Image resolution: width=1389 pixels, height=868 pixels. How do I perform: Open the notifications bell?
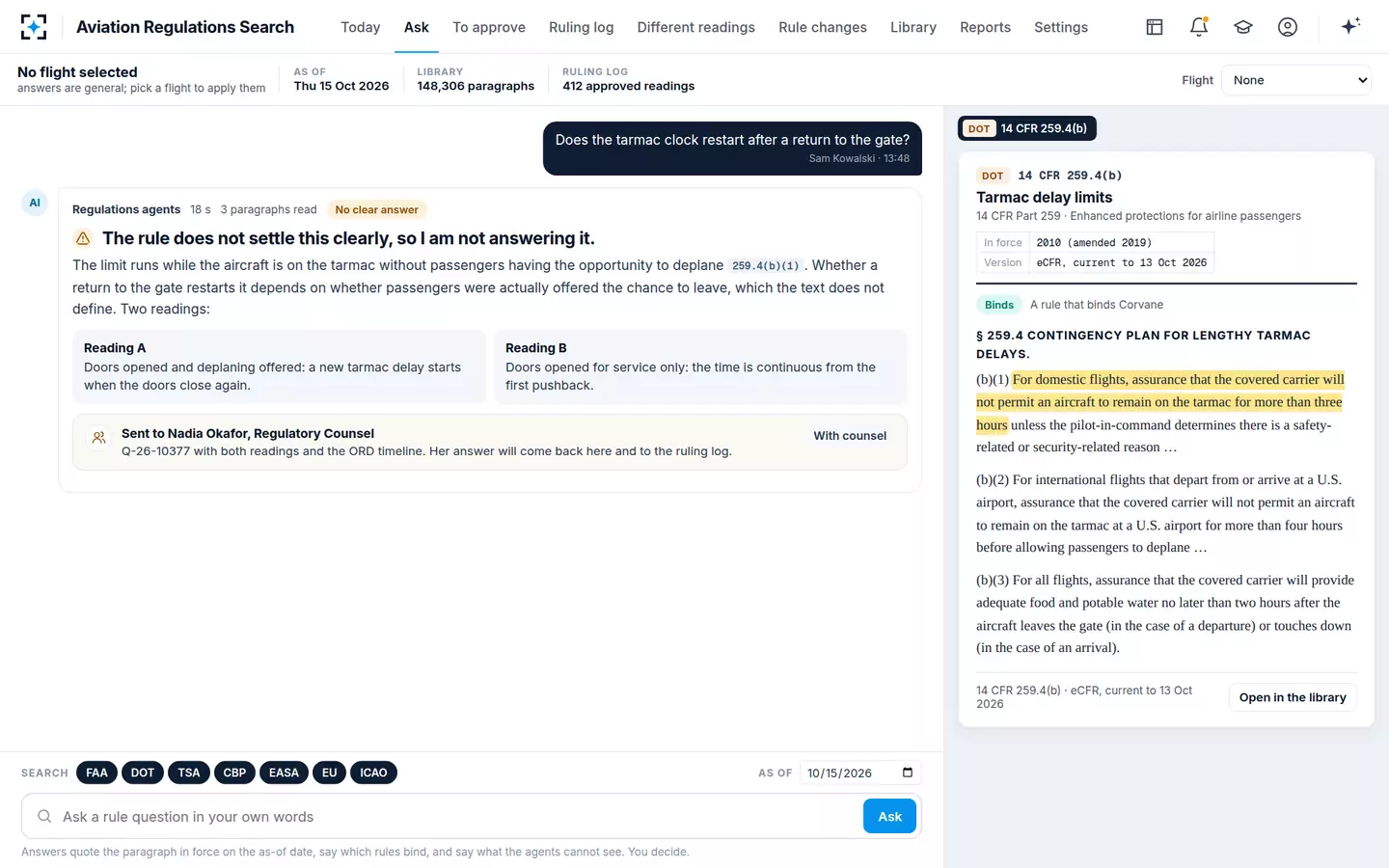(x=1199, y=27)
